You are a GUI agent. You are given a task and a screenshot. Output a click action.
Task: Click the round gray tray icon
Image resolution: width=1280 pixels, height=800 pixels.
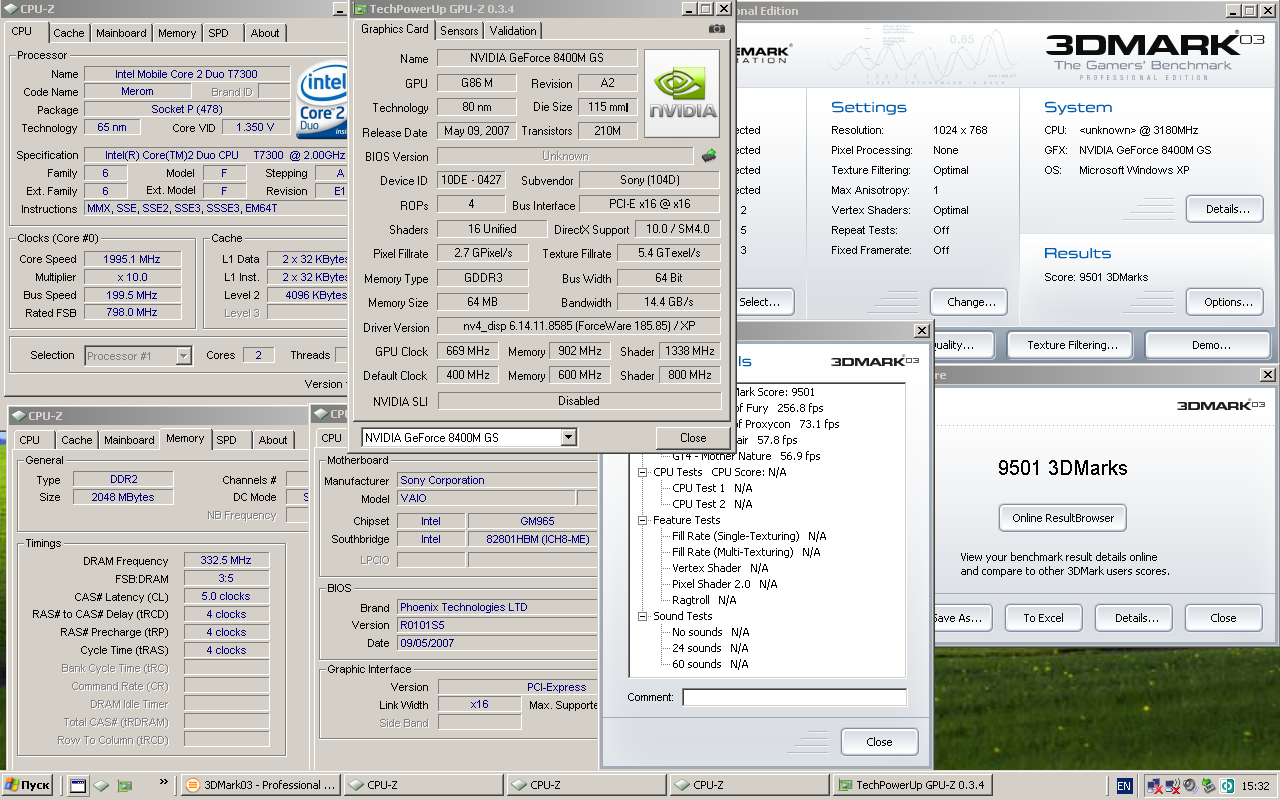pos(1190,786)
